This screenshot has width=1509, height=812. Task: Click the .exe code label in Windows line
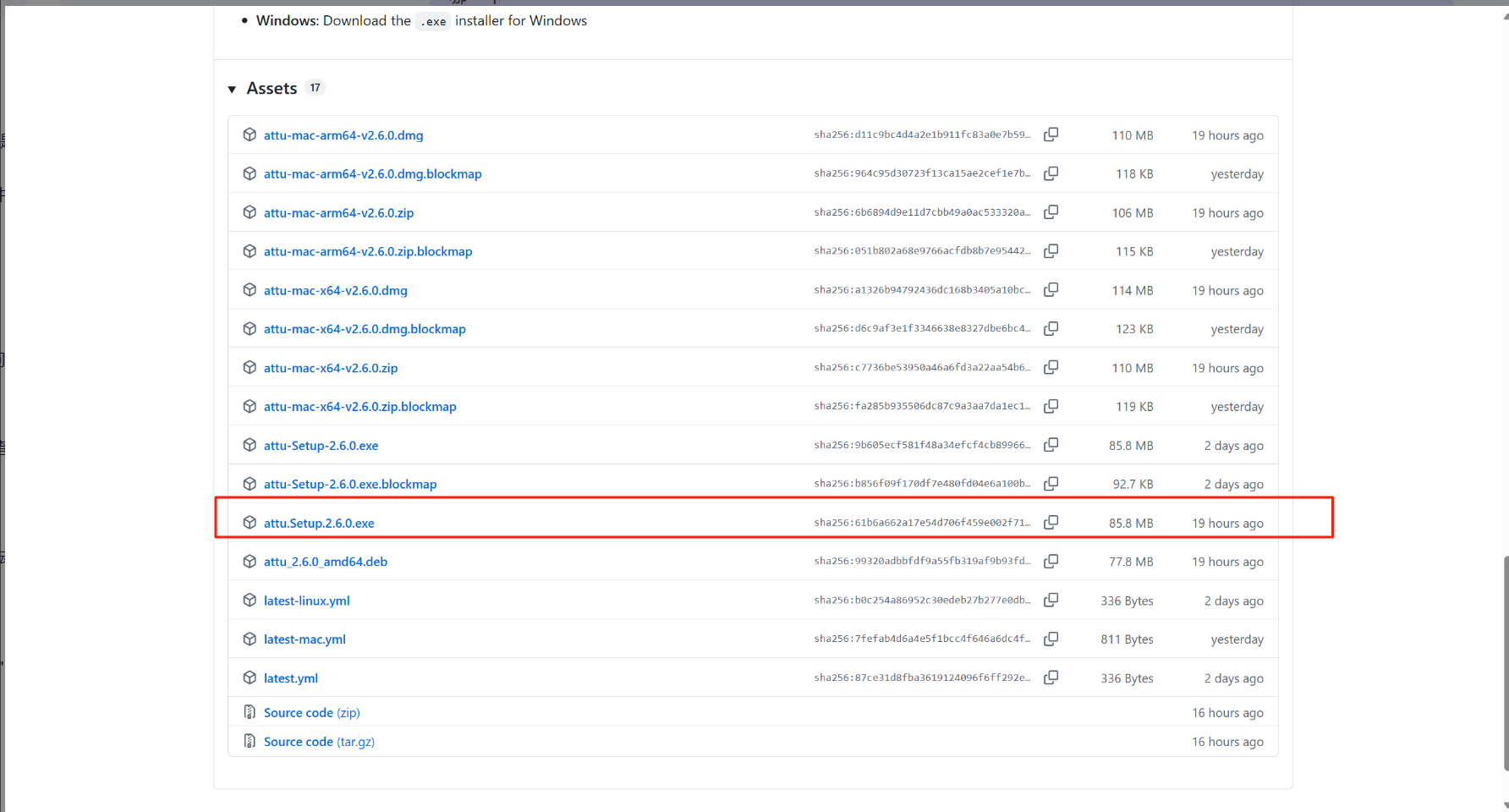433,21
